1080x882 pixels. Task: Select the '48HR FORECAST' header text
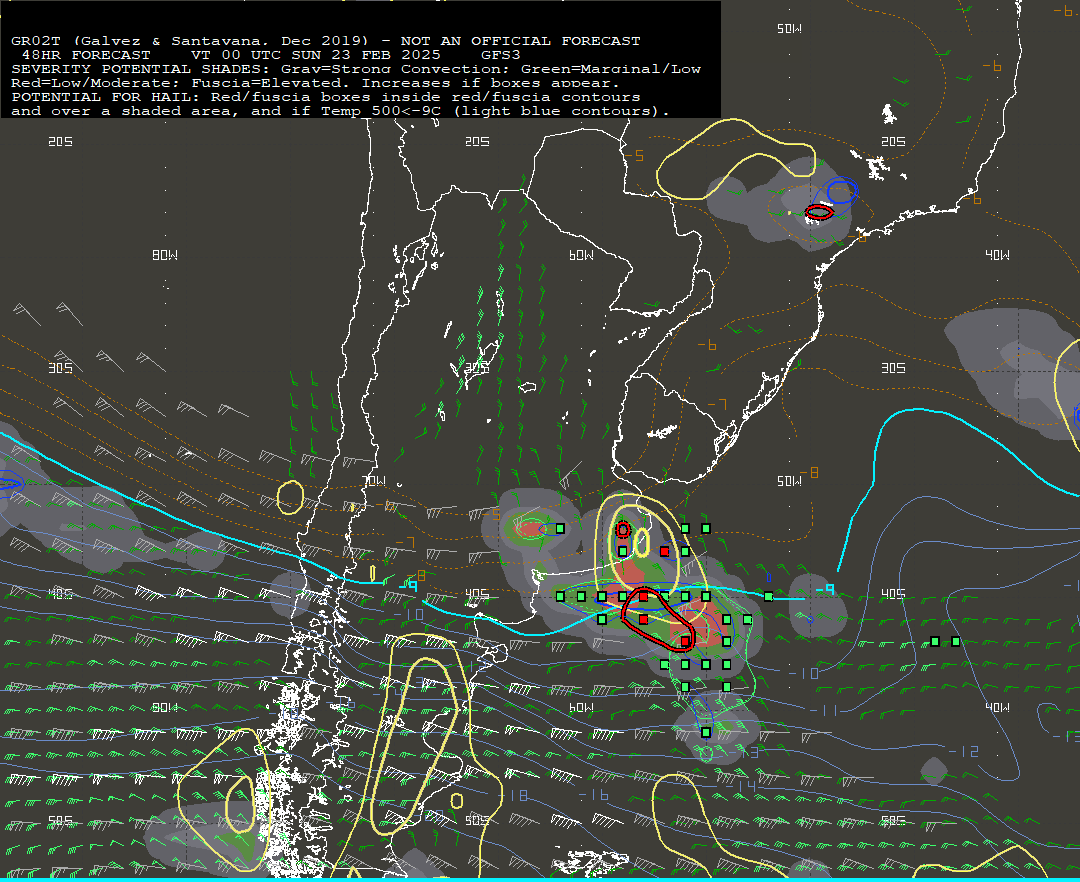(x=86, y=54)
